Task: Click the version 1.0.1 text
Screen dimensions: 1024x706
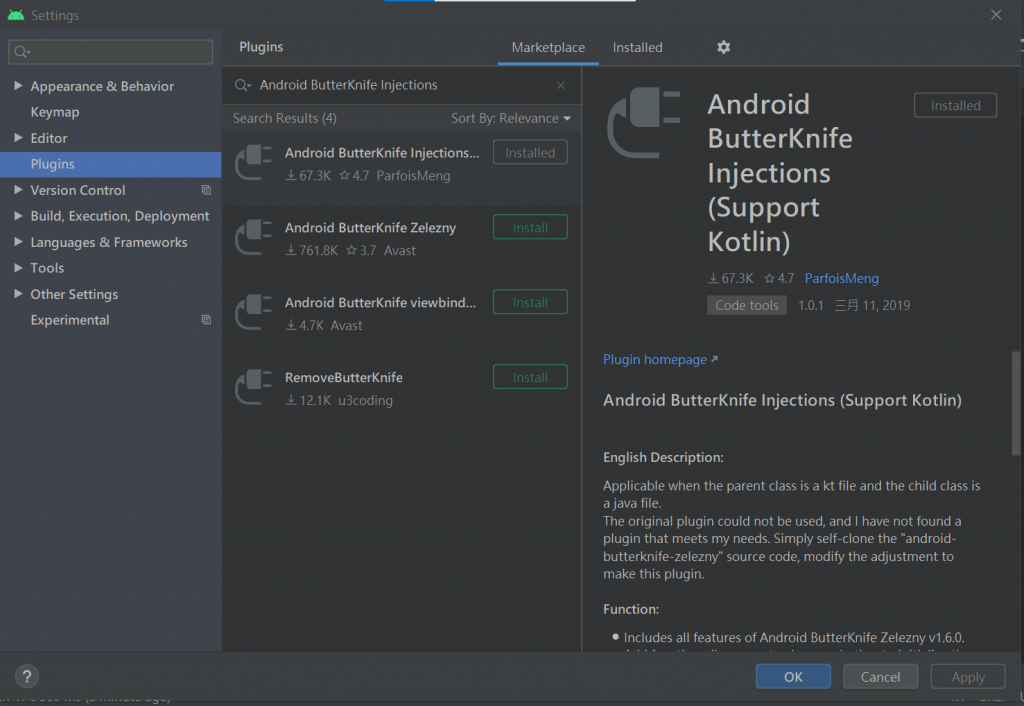Action: point(810,306)
